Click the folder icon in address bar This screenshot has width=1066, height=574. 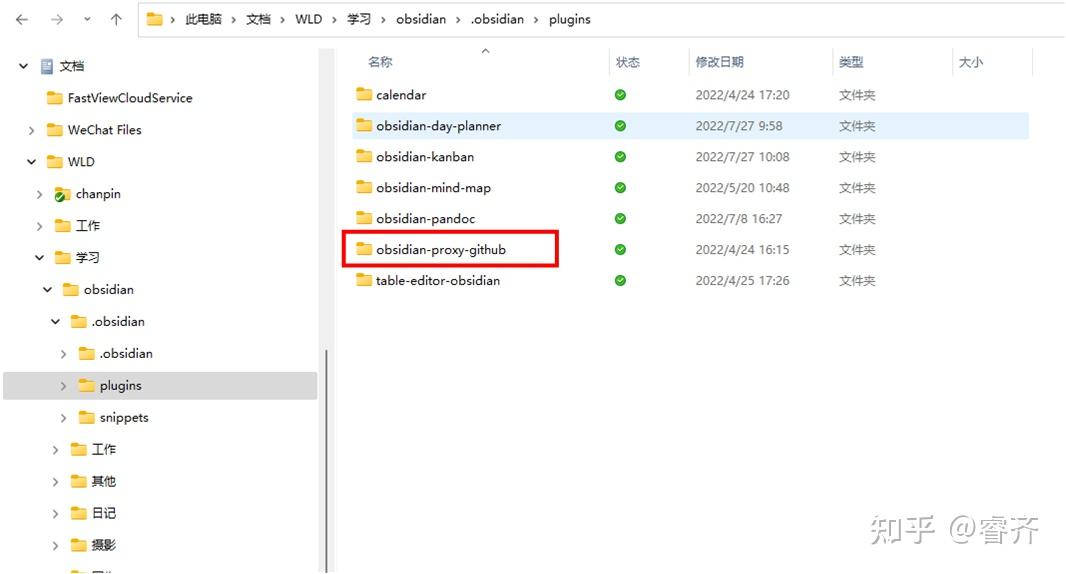155,19
